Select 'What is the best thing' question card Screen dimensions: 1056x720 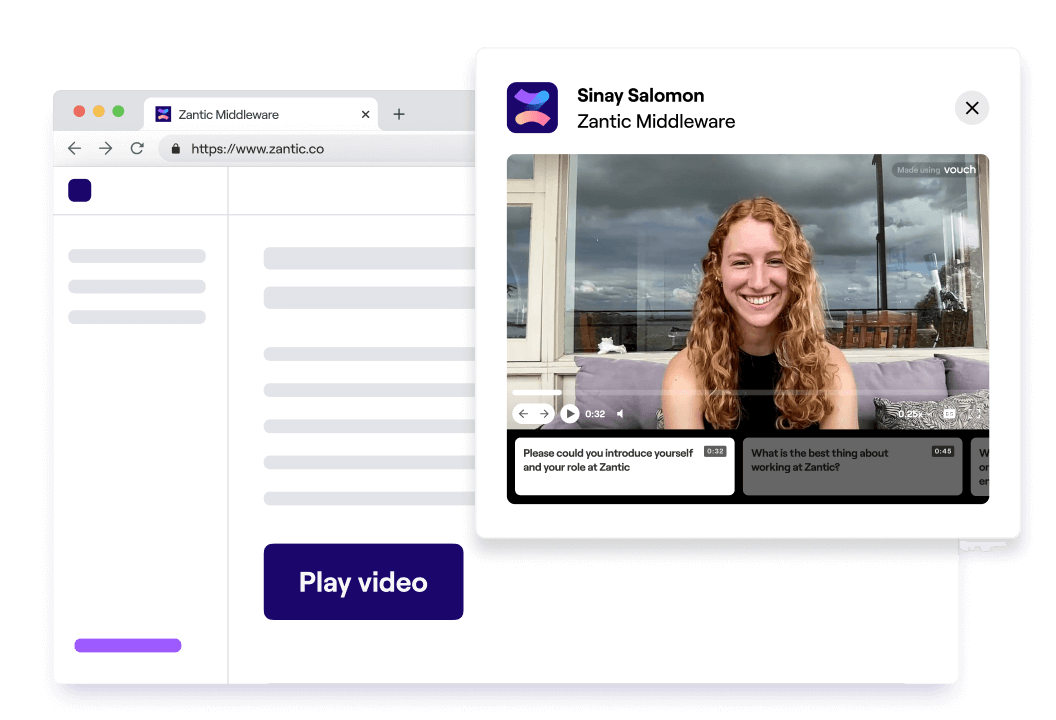click(852, 466)
